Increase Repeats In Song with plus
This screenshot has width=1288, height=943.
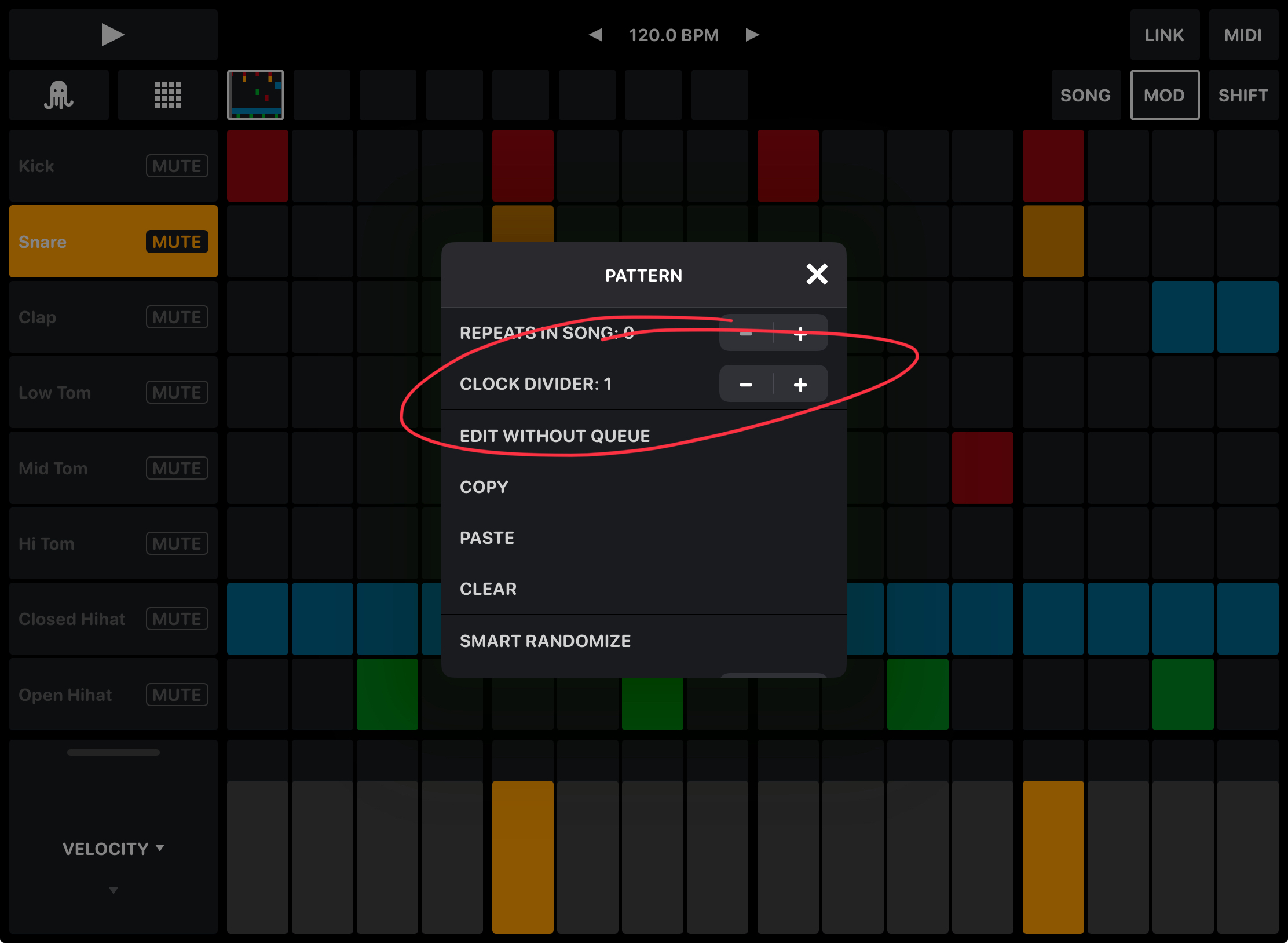pos(800,334)
